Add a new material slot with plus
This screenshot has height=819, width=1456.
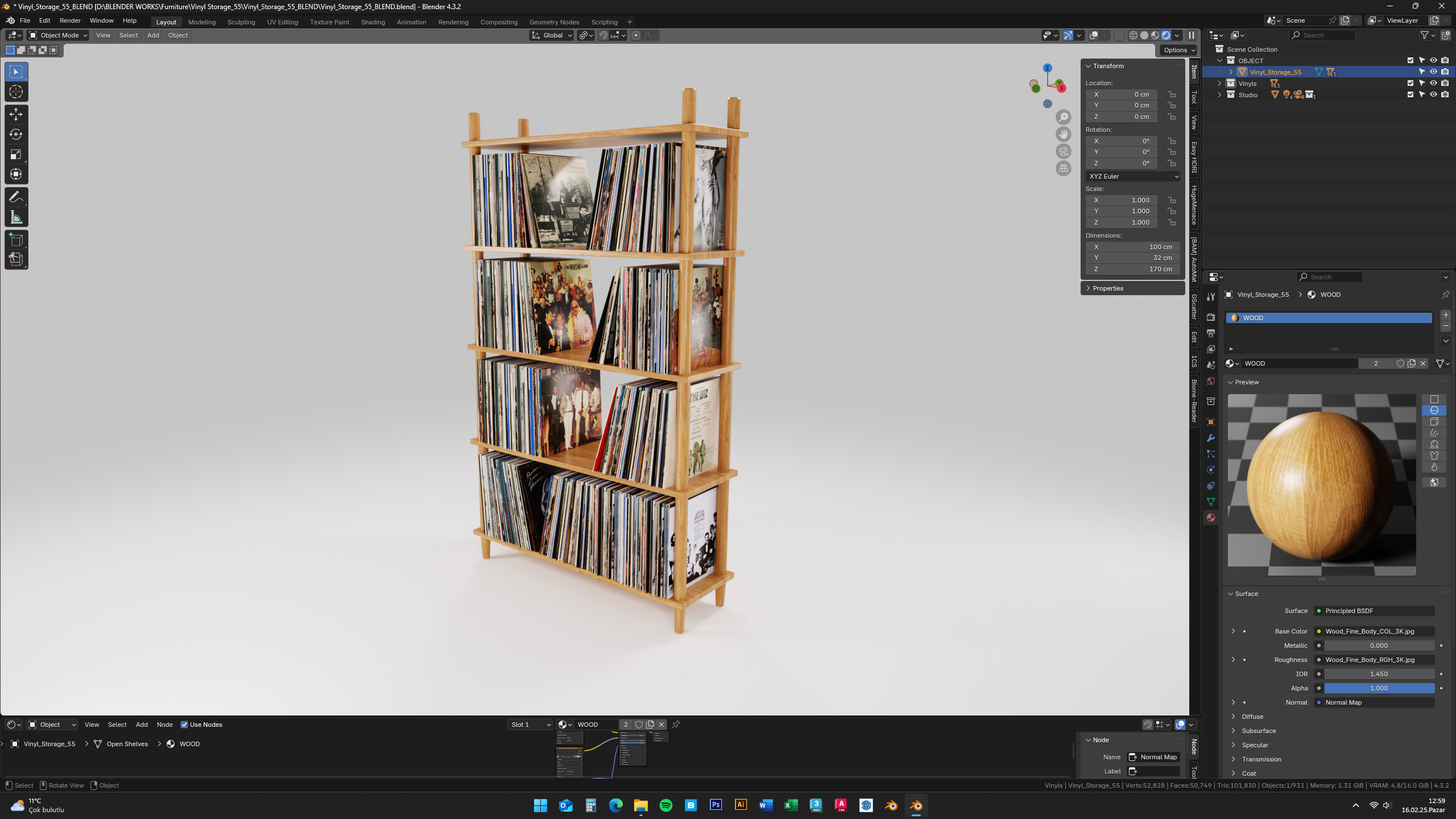point(1446,315)
